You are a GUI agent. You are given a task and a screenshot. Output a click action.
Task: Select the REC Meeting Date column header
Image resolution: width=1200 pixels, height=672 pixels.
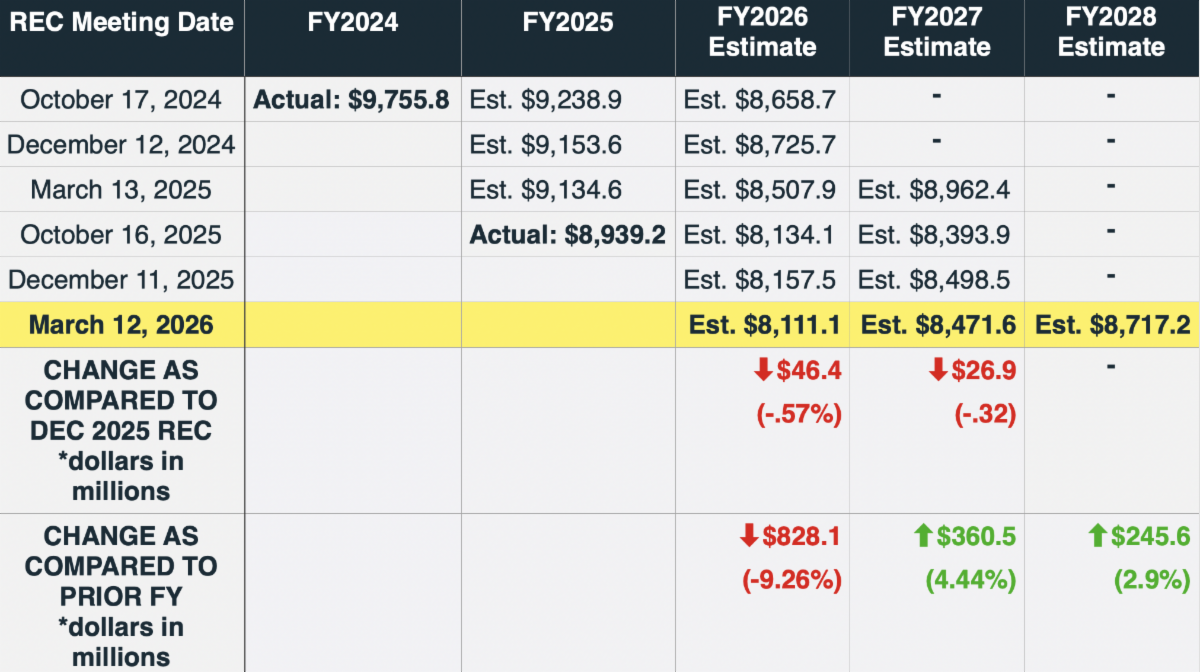121,22
